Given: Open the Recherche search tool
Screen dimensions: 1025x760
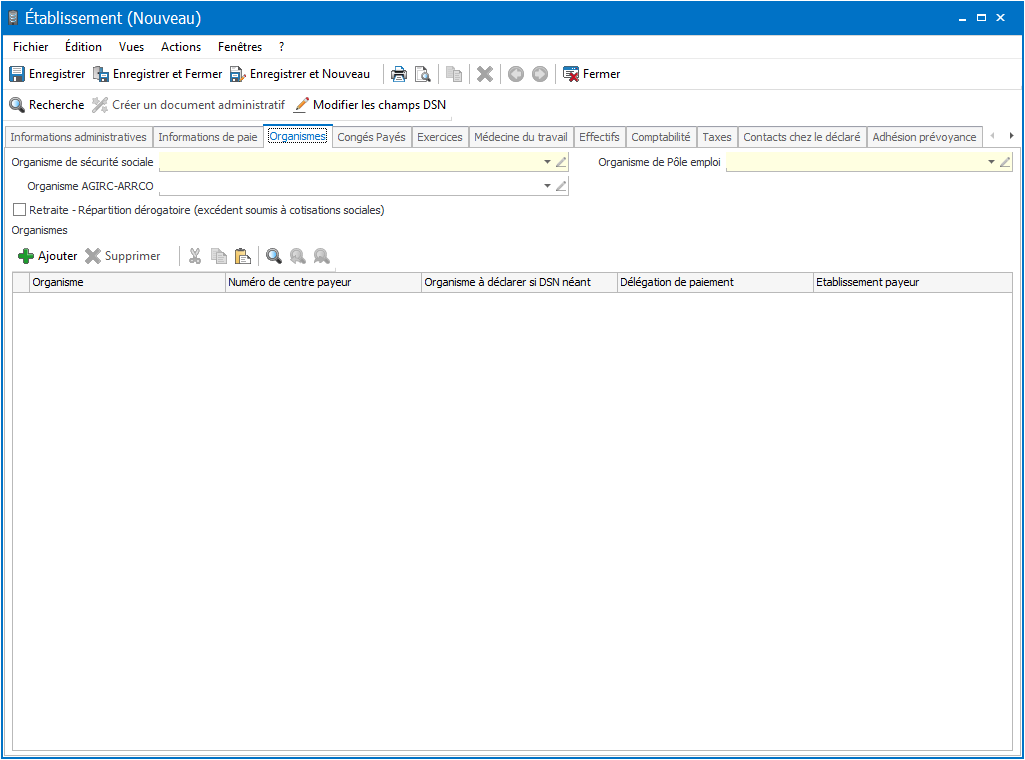Looking at the screenshot, I should 46,105.
